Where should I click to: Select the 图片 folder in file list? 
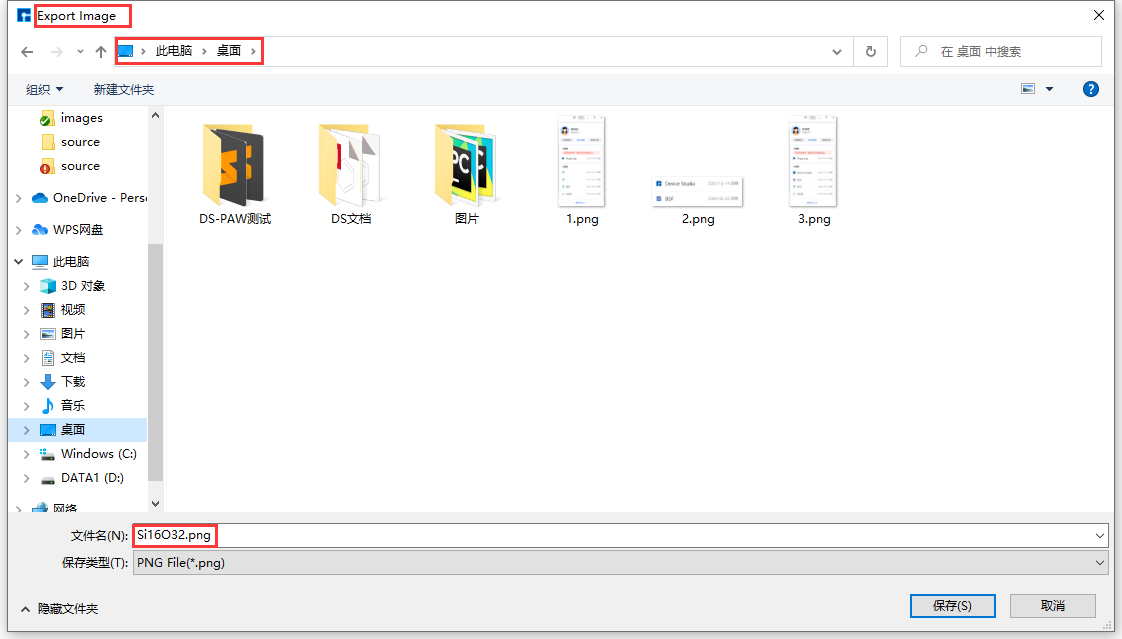tap(467, 174)
